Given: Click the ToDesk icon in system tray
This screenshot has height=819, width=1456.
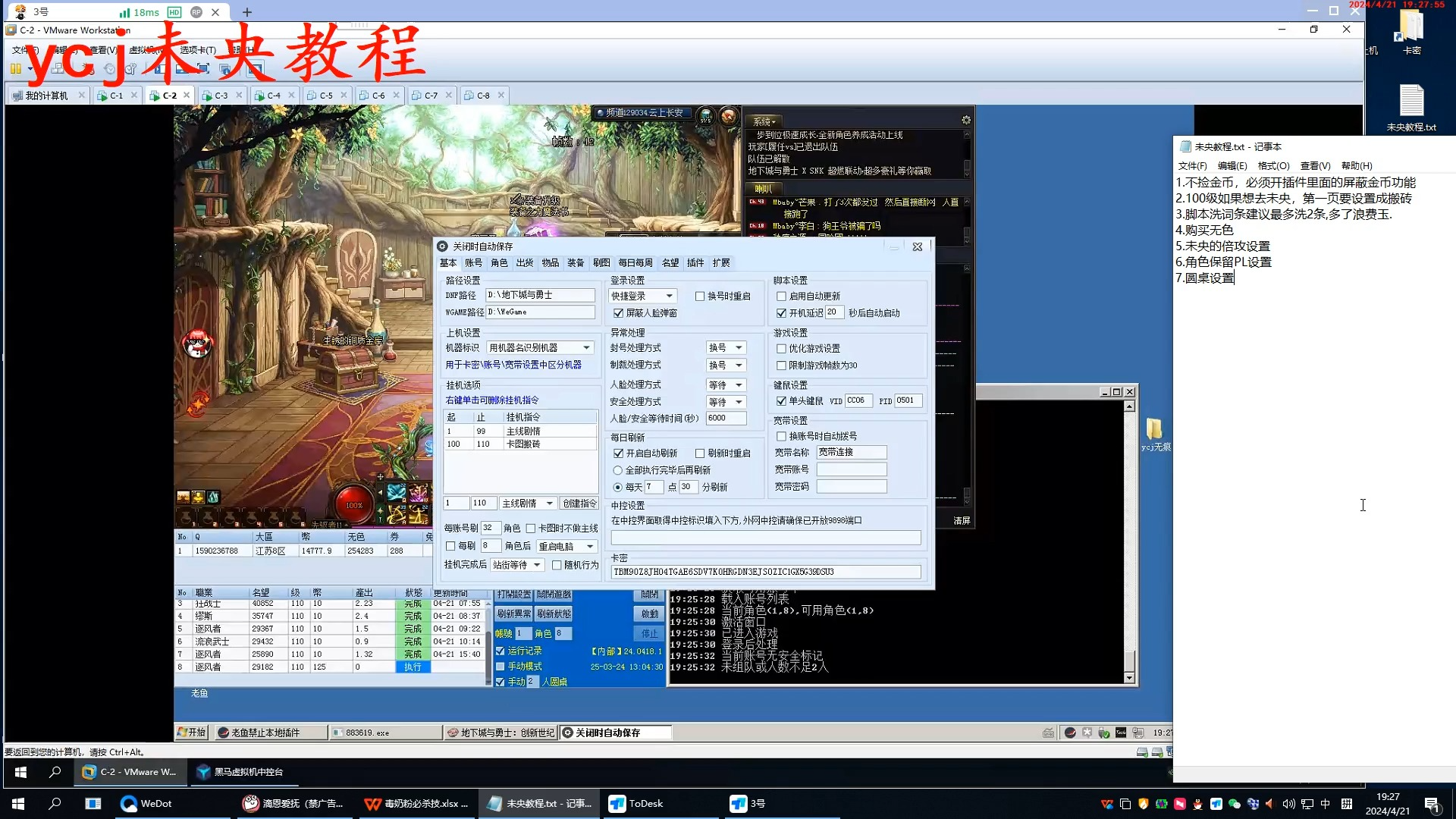Looking at the screenshot, I should click(x=1216, y=804).
